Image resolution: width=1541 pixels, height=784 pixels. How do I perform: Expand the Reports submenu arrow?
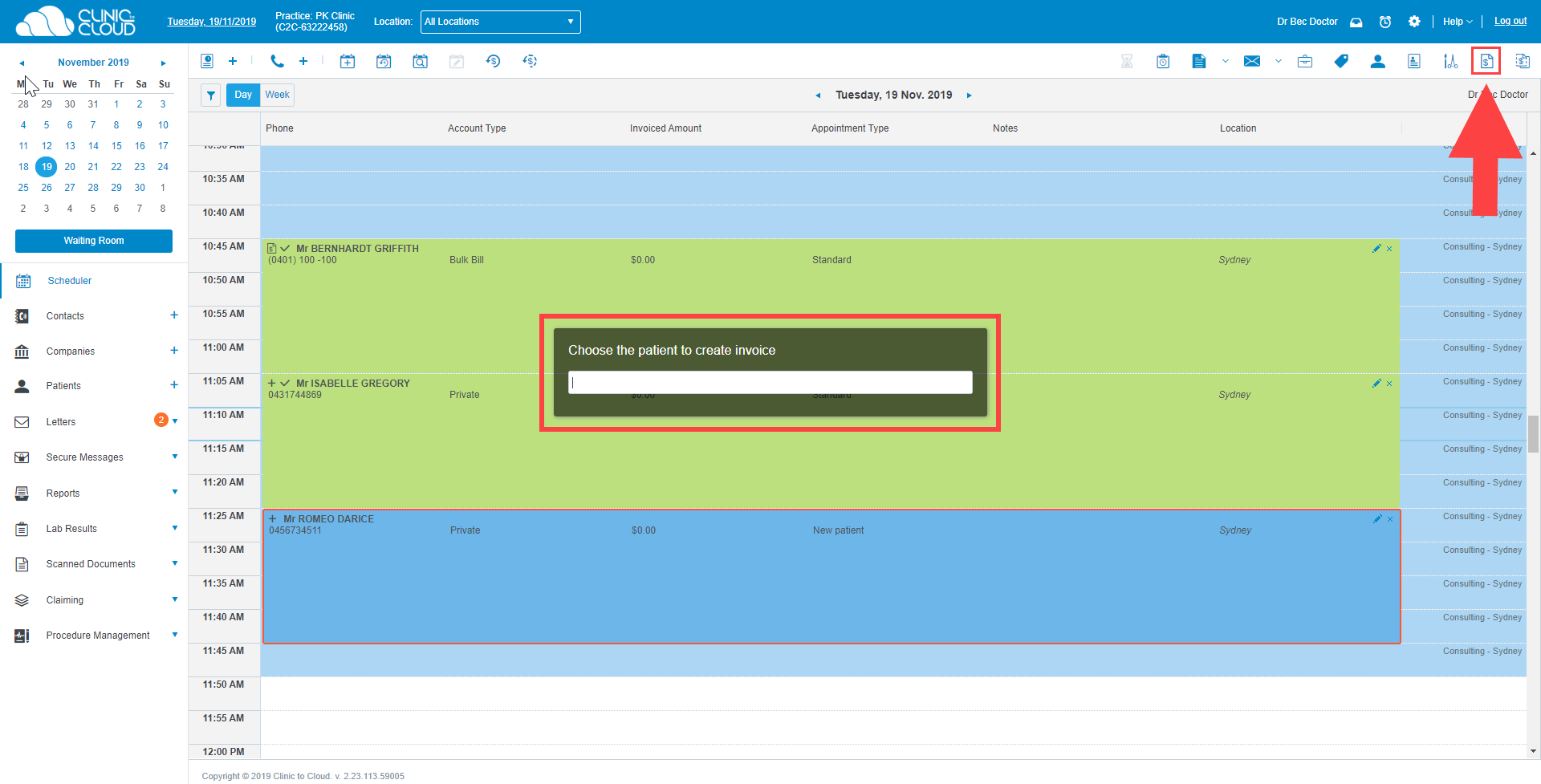(175, 492)
